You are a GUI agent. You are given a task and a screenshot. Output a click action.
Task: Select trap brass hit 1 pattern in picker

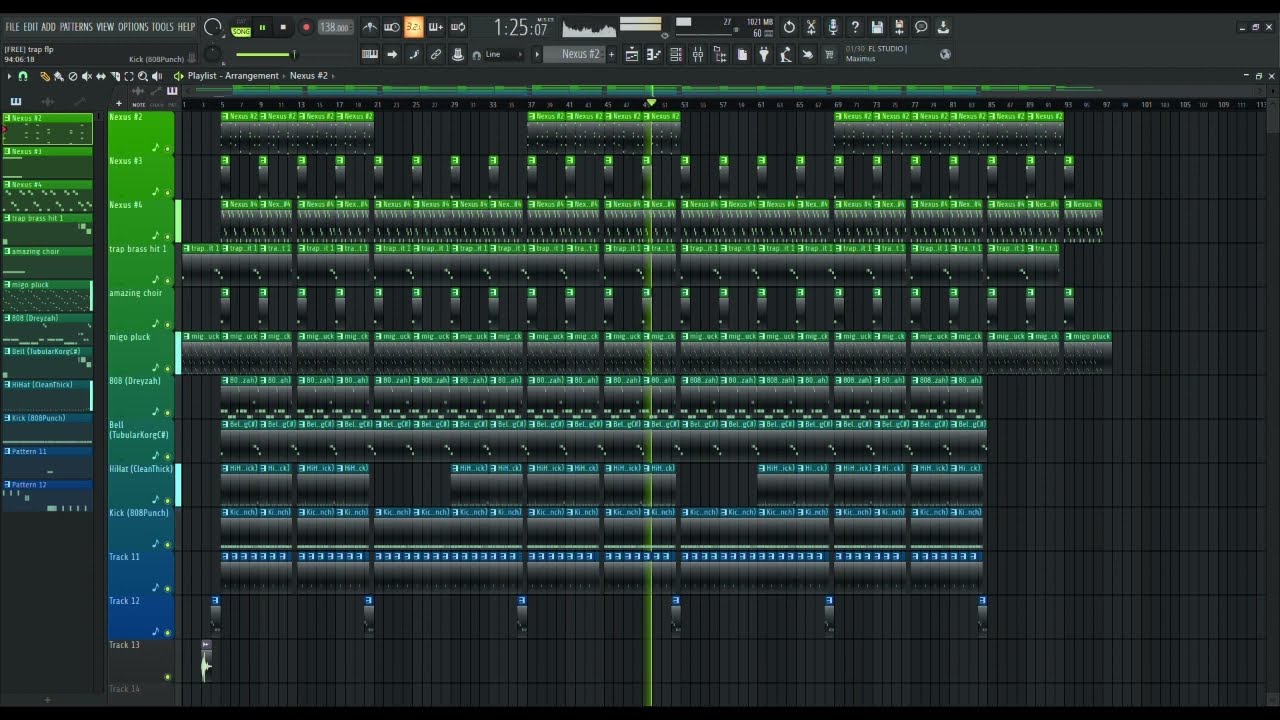tap(47, 229)
